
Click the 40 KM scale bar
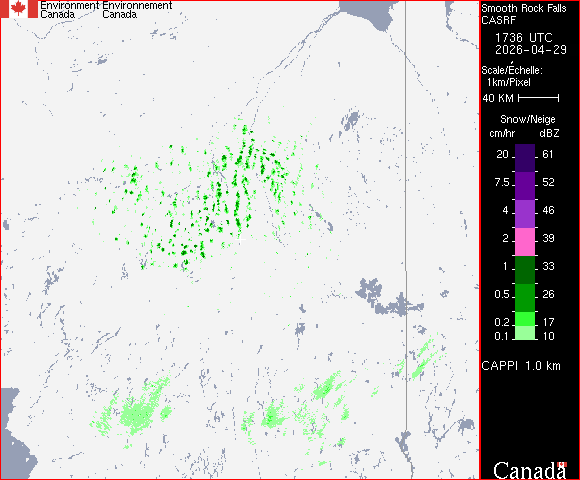(x=539, y=98)
